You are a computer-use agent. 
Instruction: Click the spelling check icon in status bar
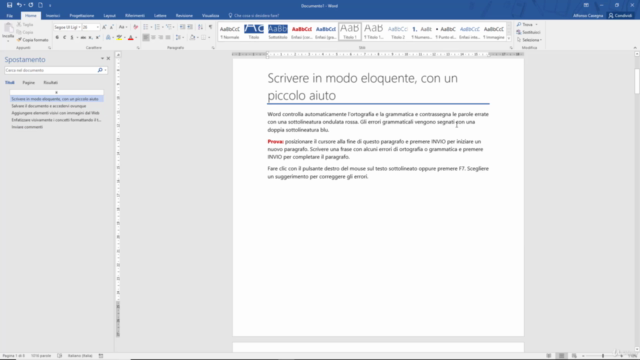click(60, 356)
